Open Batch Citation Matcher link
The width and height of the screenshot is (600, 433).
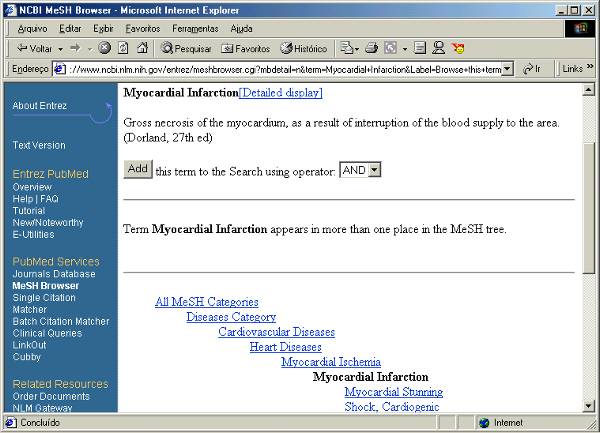tap(61, 321)
